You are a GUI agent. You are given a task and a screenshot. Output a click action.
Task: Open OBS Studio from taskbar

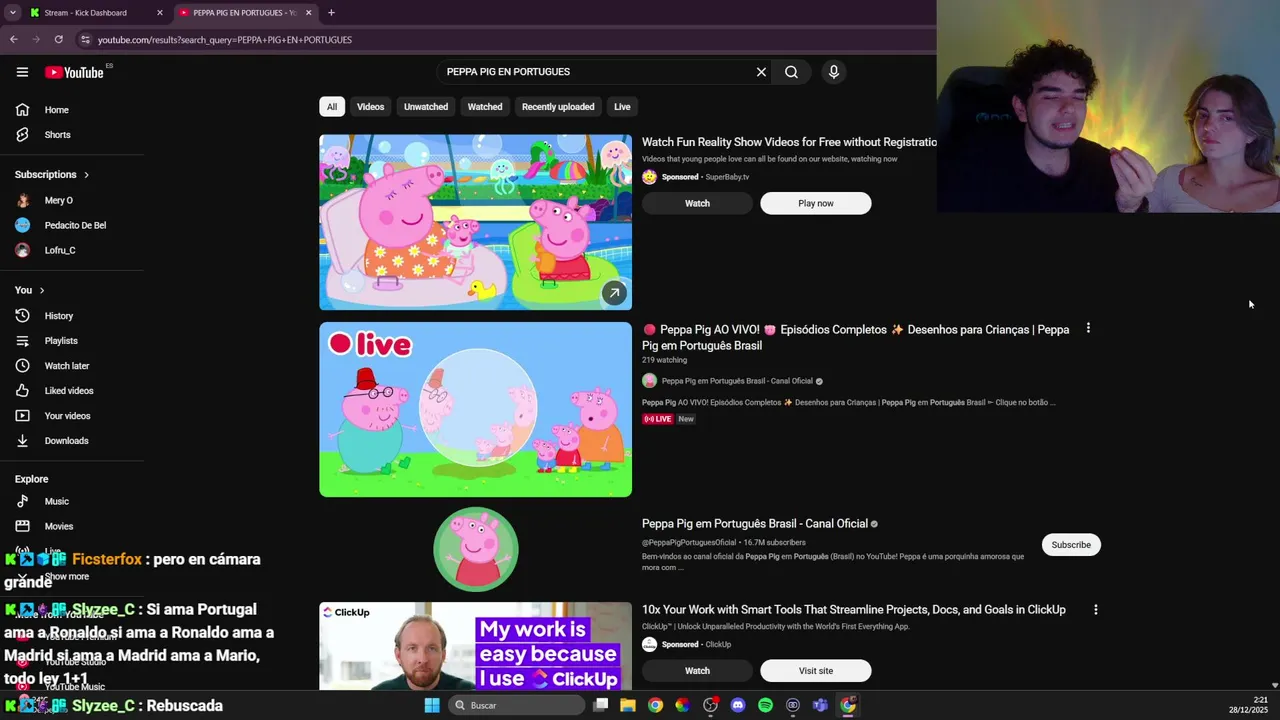[710, 705]
